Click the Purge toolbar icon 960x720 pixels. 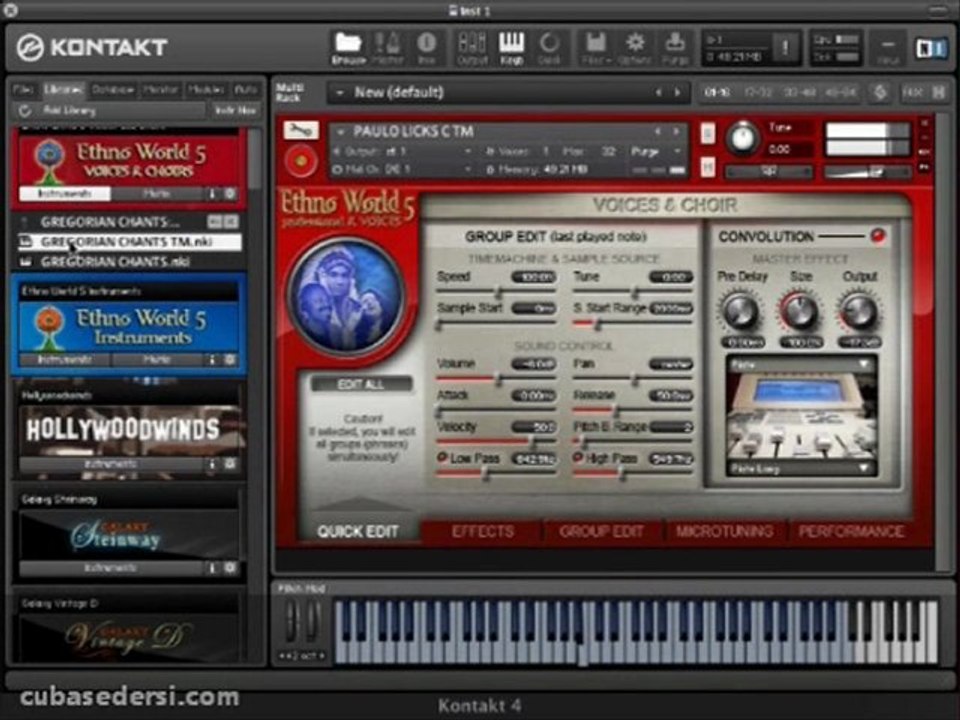675,48
